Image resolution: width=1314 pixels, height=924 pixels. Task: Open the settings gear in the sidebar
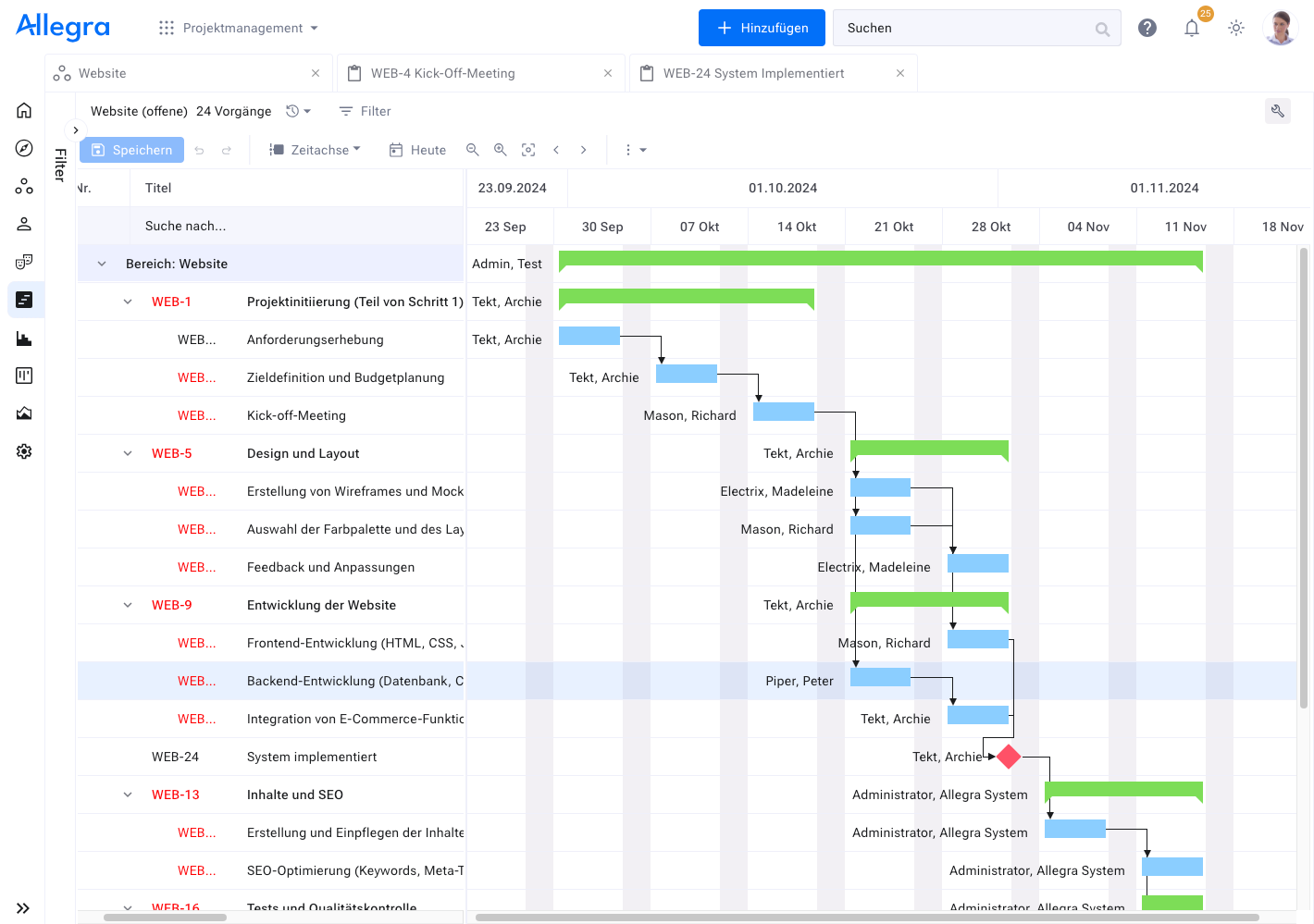(24, 451)
